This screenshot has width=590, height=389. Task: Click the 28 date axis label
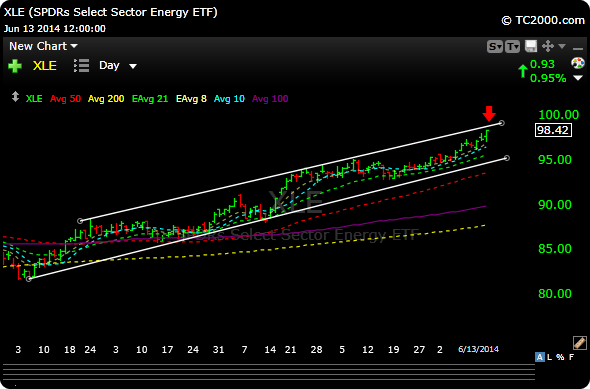[316, 349]
